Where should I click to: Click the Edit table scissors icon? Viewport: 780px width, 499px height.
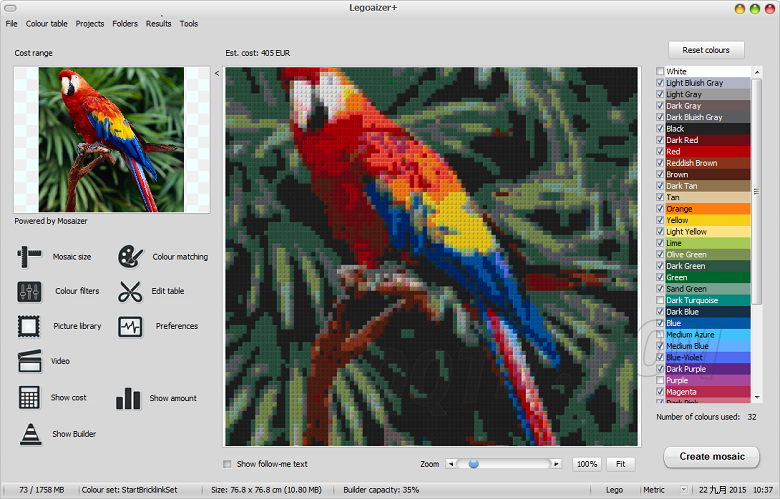tap(130, 291)
